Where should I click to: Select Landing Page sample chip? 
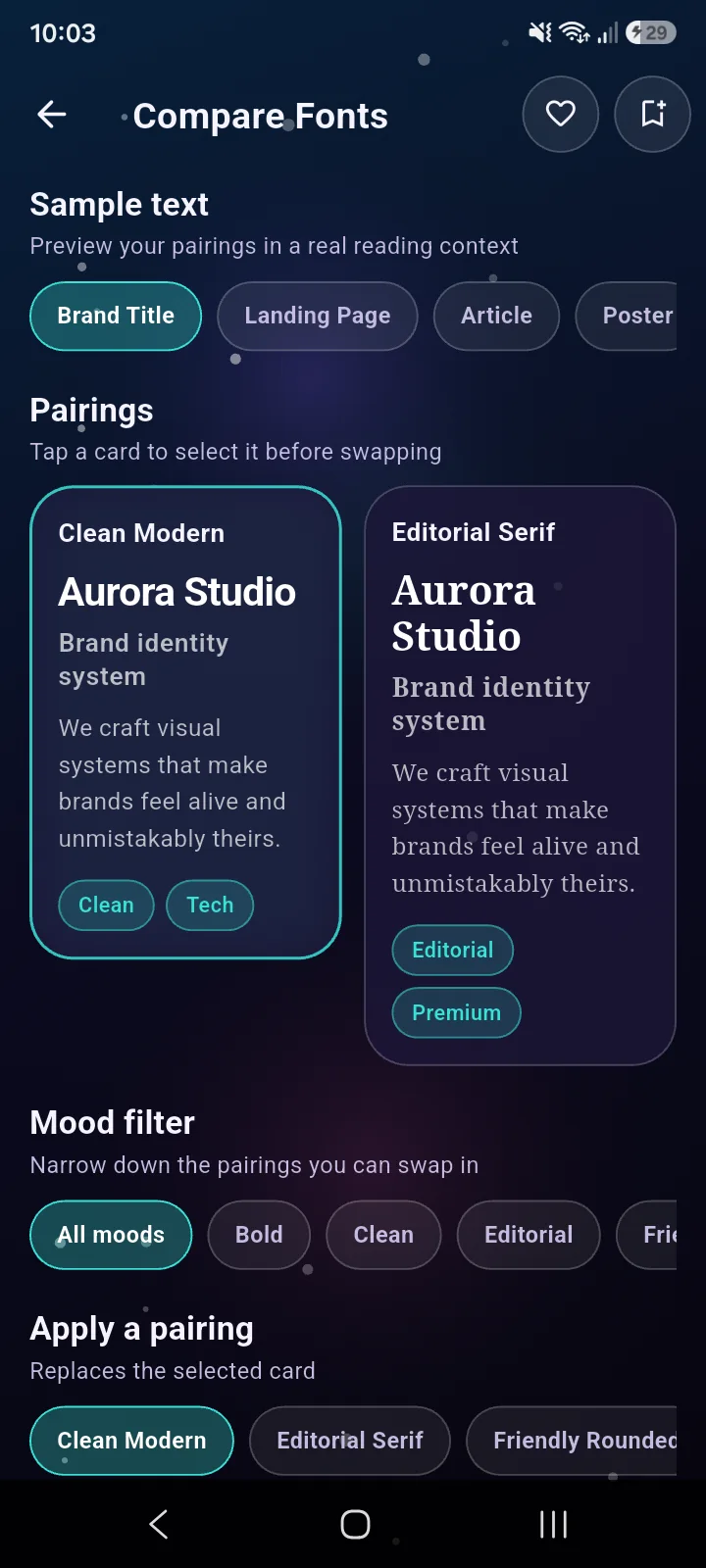pos(318,316)
